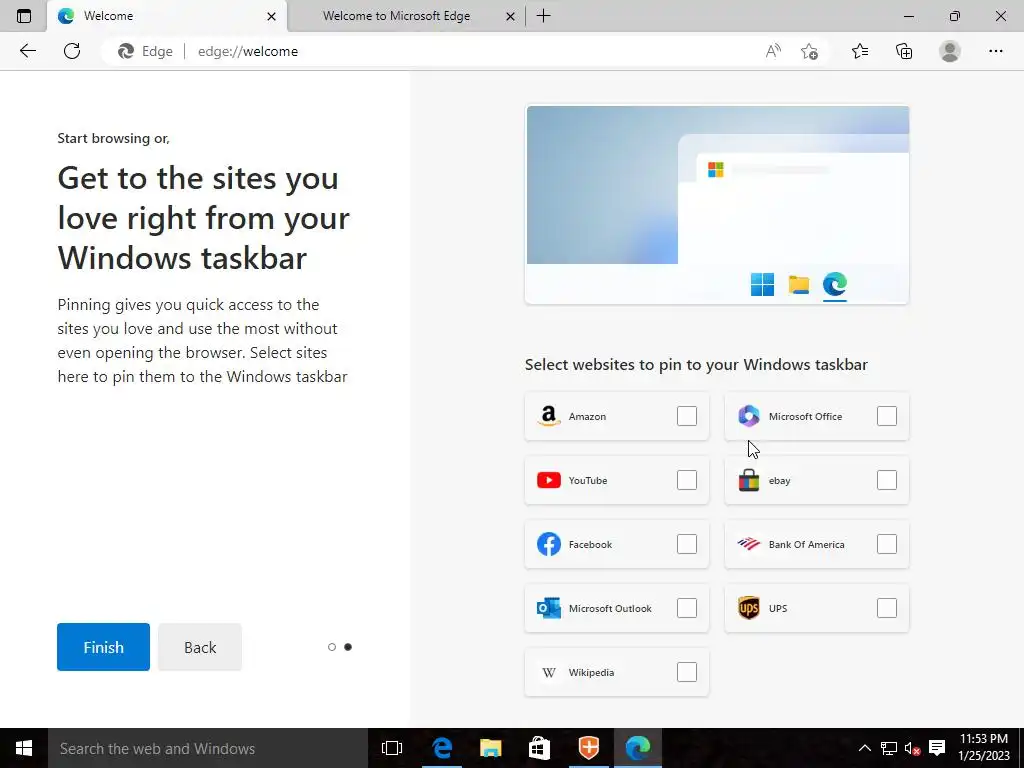Check the Microsoft Office checkbox
Image resolution: width=1024 pixels, height=768 pixels.
(x=887, y=416)
